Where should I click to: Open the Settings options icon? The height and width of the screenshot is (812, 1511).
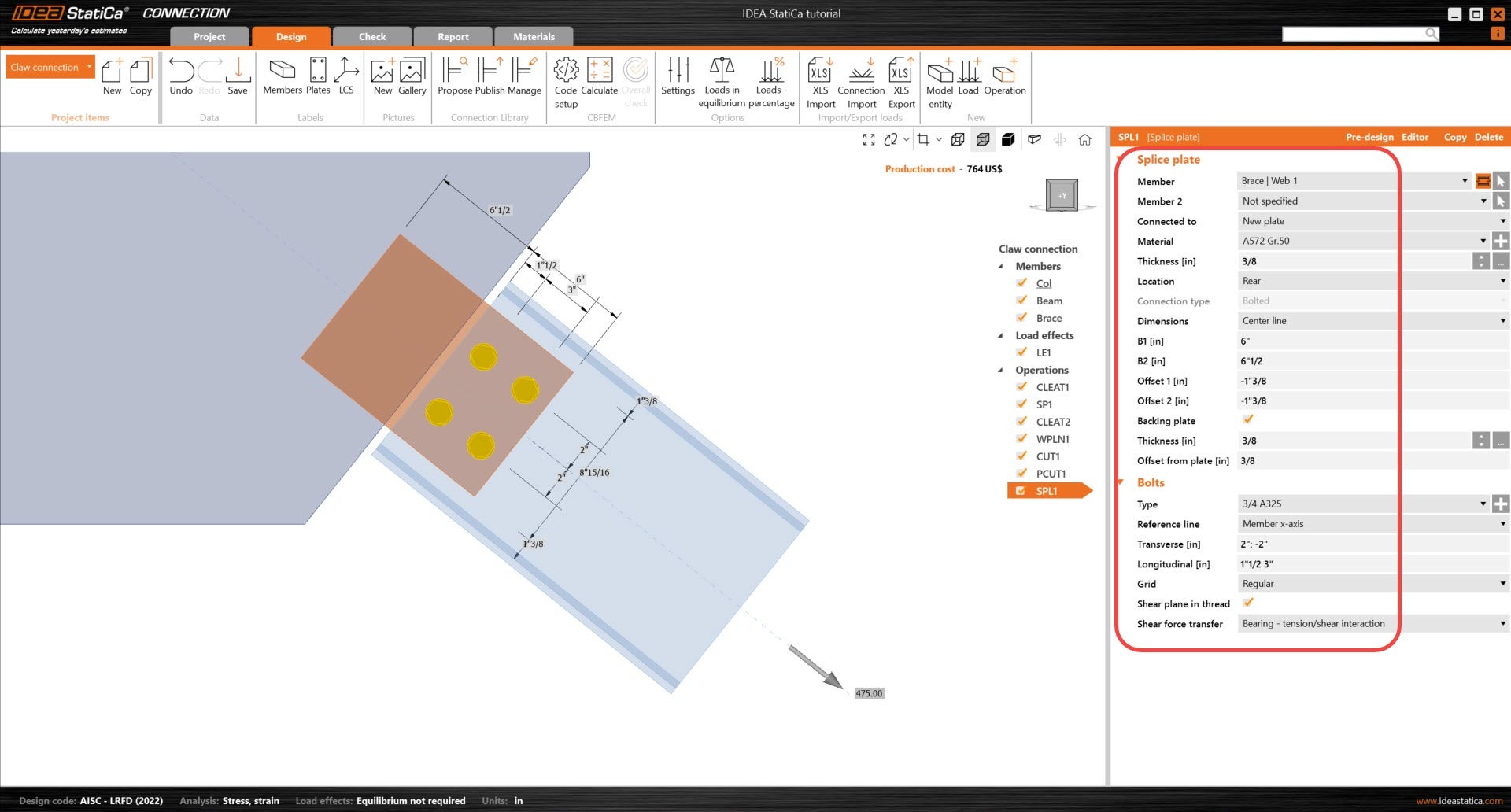(678, 76)
